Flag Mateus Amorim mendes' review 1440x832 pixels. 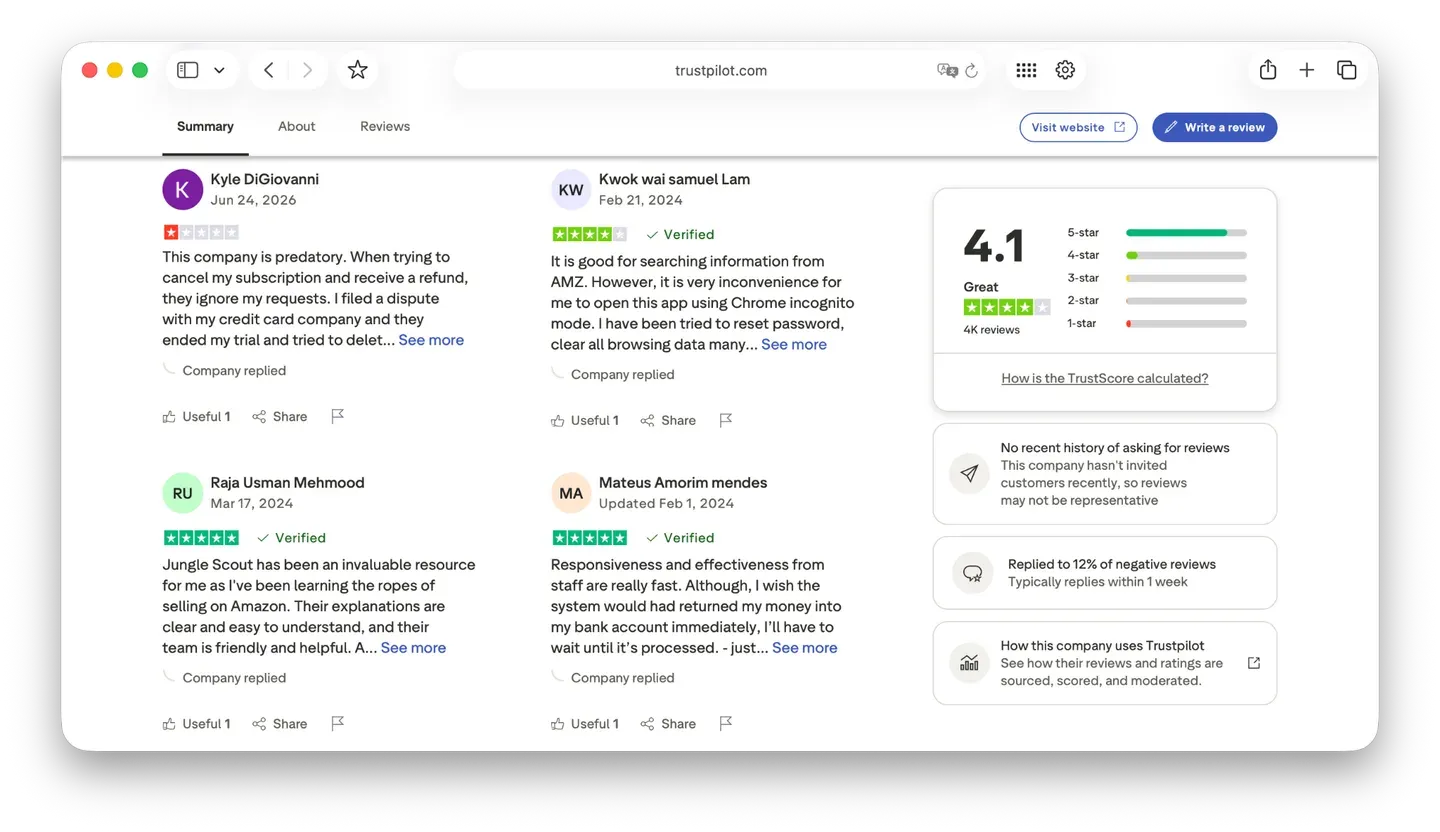point(726,723)
